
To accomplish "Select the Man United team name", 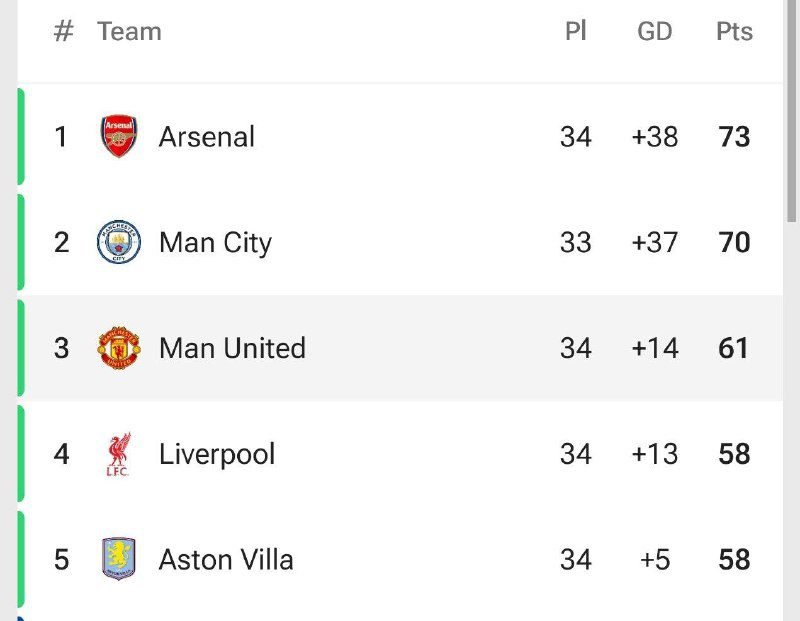I will tap(232, 348).
